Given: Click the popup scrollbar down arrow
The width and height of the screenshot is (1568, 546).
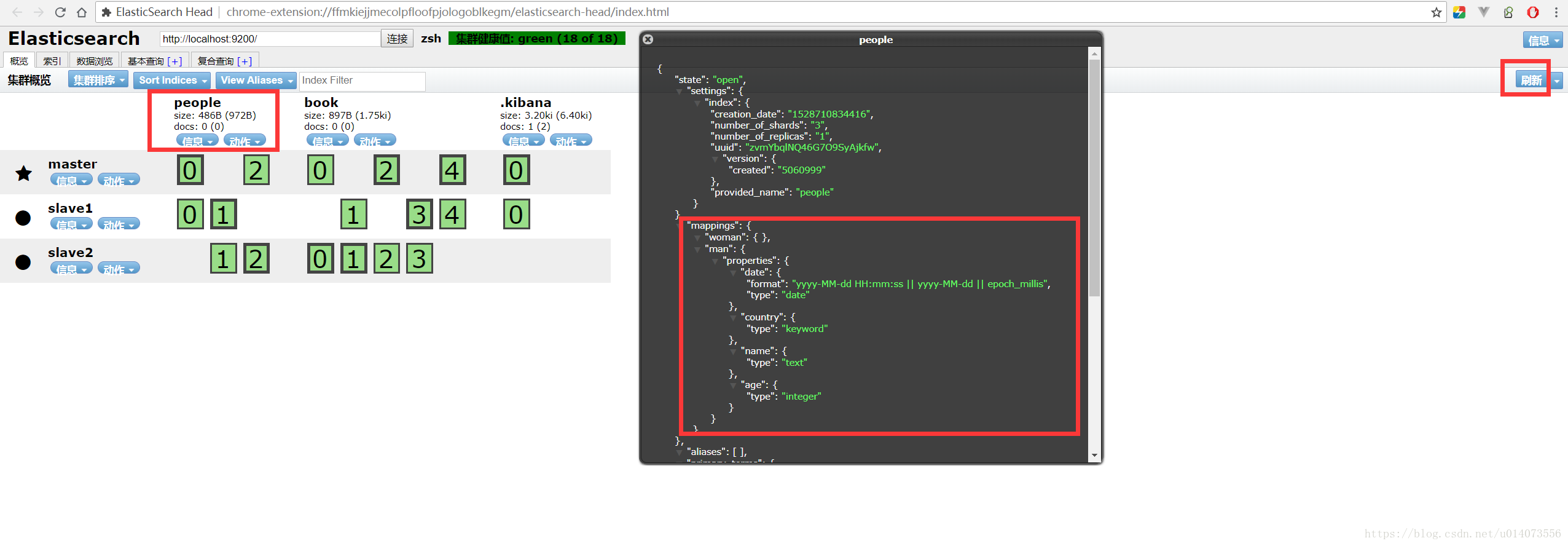Looking at the screenshot, I should click(1094, 456).
